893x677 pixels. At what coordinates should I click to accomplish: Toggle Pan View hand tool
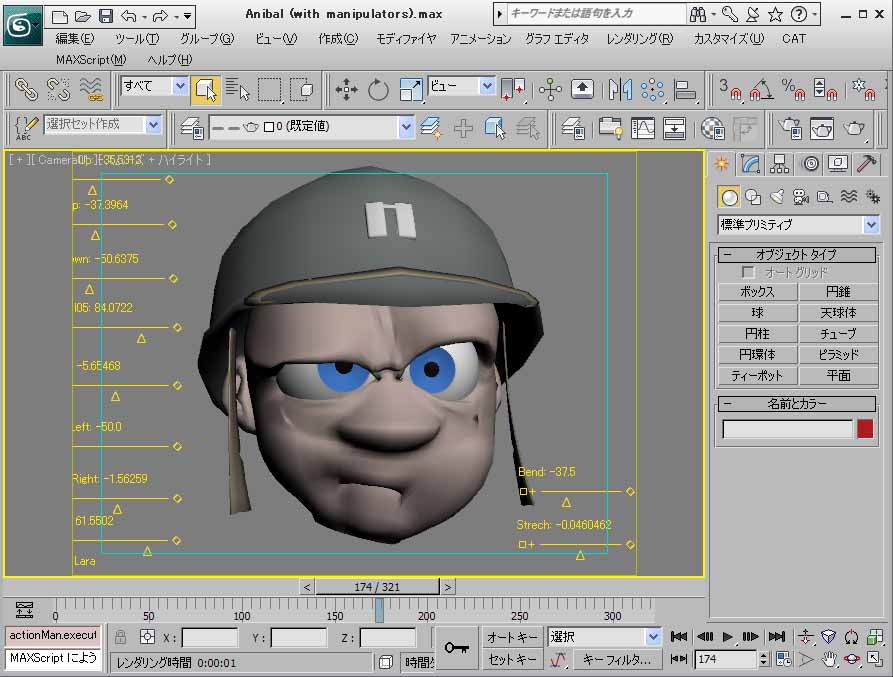(x=829, y=659)
